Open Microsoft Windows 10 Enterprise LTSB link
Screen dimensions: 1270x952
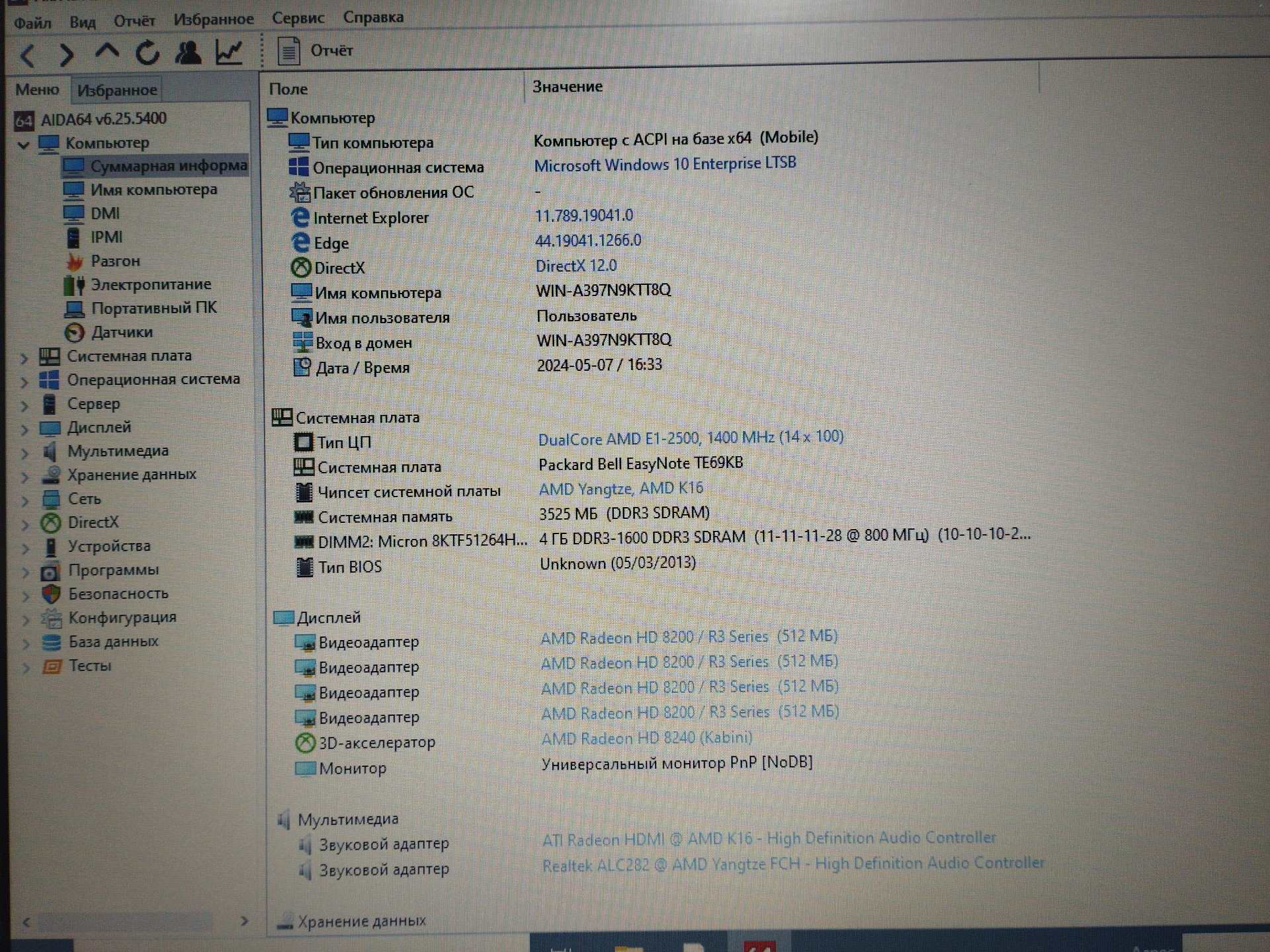665,164
